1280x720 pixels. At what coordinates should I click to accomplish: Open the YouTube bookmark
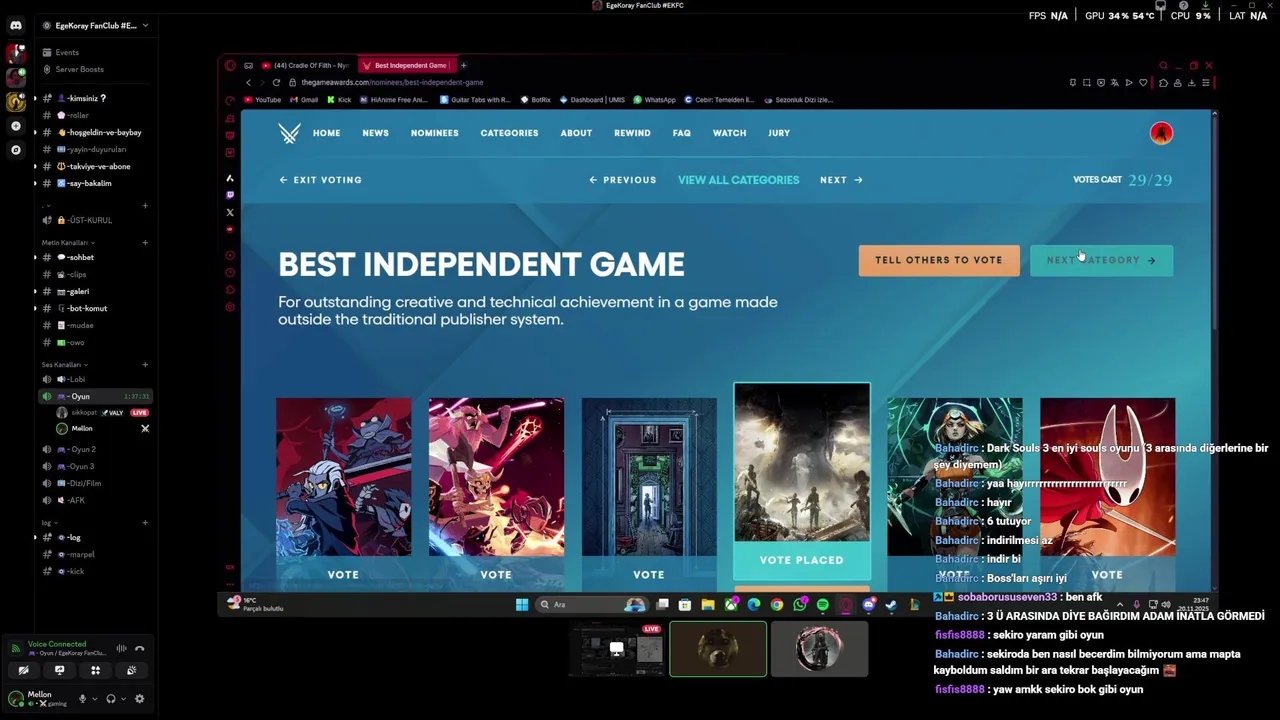pos(264,100)
